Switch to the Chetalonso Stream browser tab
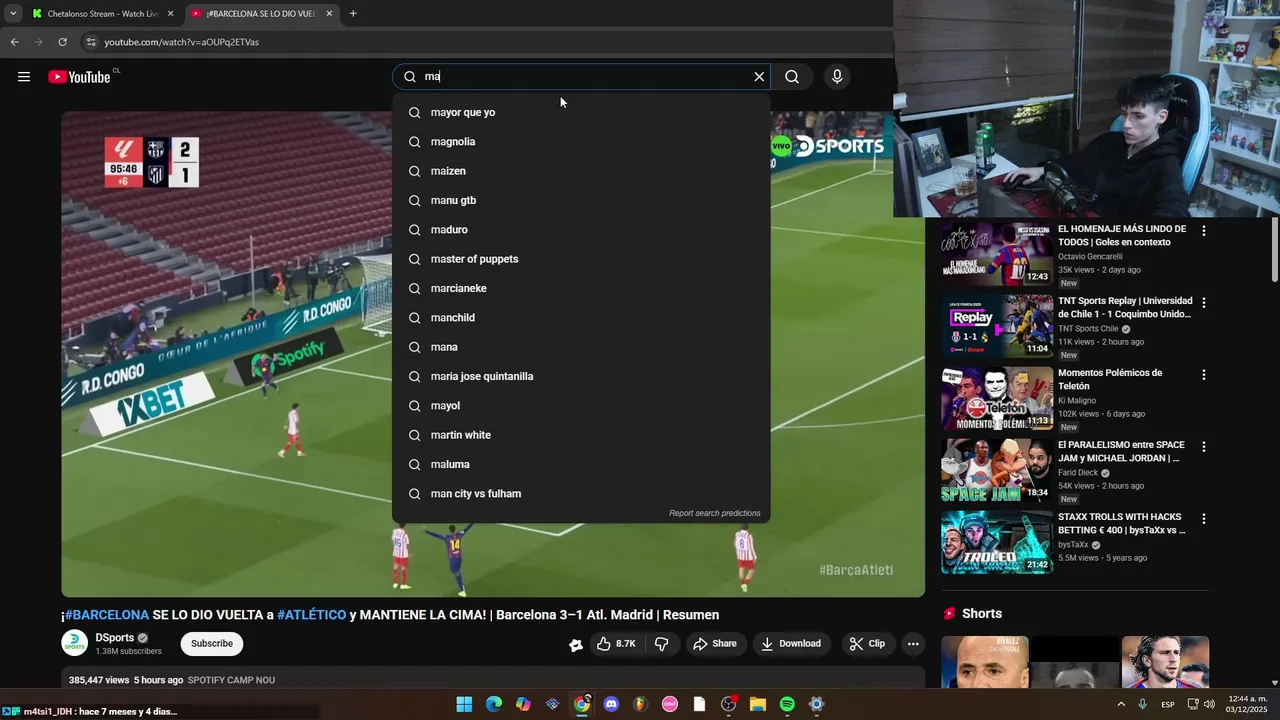 click(103, 14)
